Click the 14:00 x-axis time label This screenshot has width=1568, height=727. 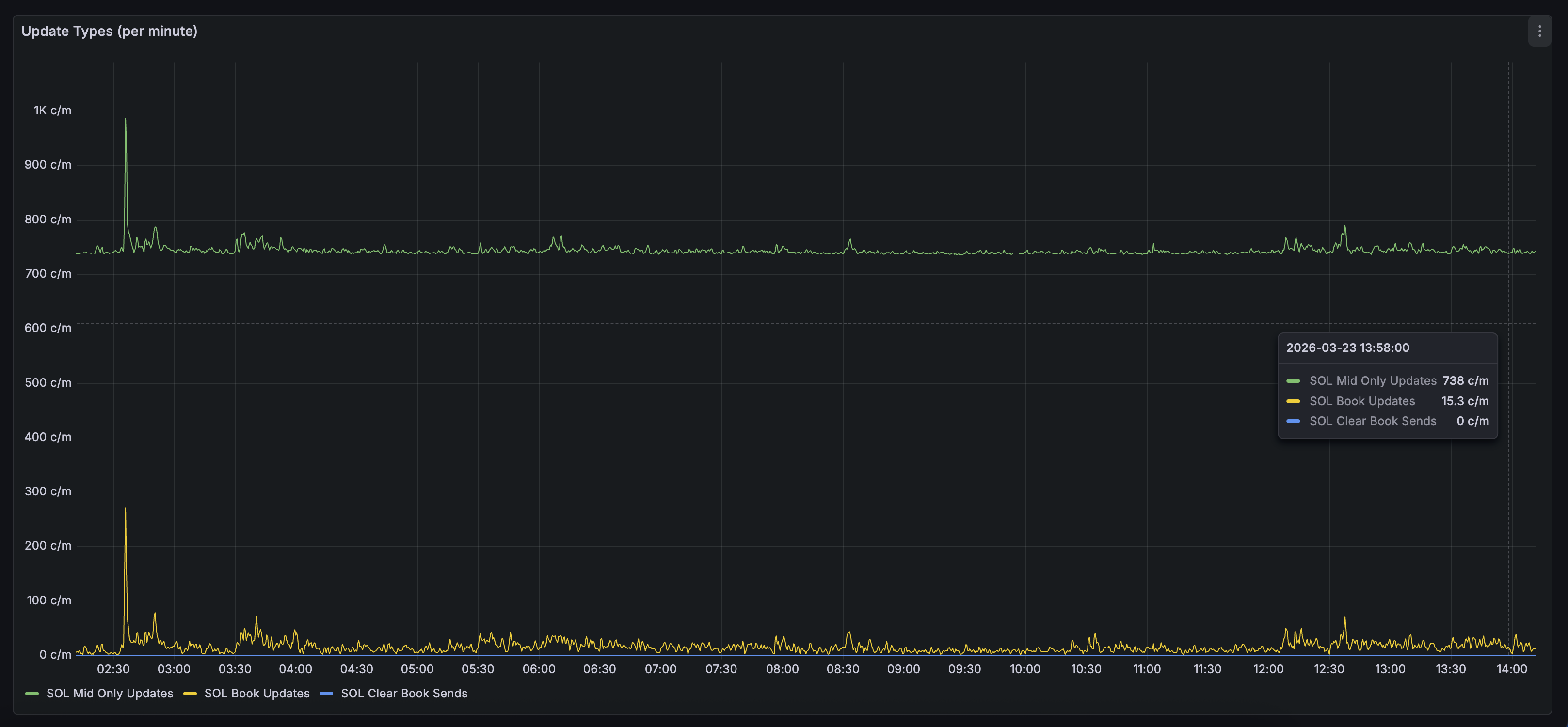pos(1511,669)
